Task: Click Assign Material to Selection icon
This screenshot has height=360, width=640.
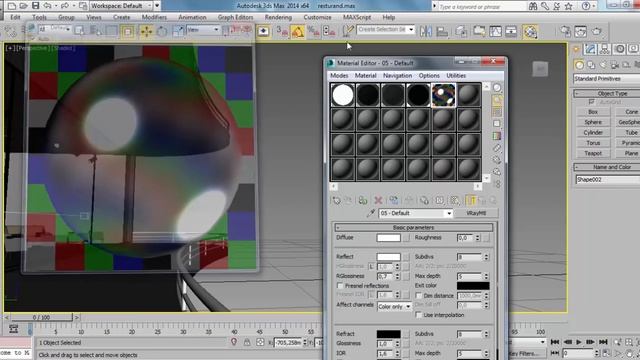Action: point(362,200)
